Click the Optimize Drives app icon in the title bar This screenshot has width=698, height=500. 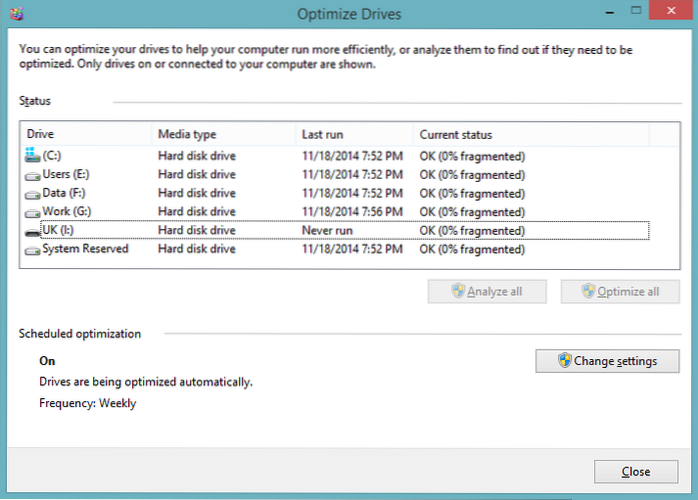pos(16,13)
